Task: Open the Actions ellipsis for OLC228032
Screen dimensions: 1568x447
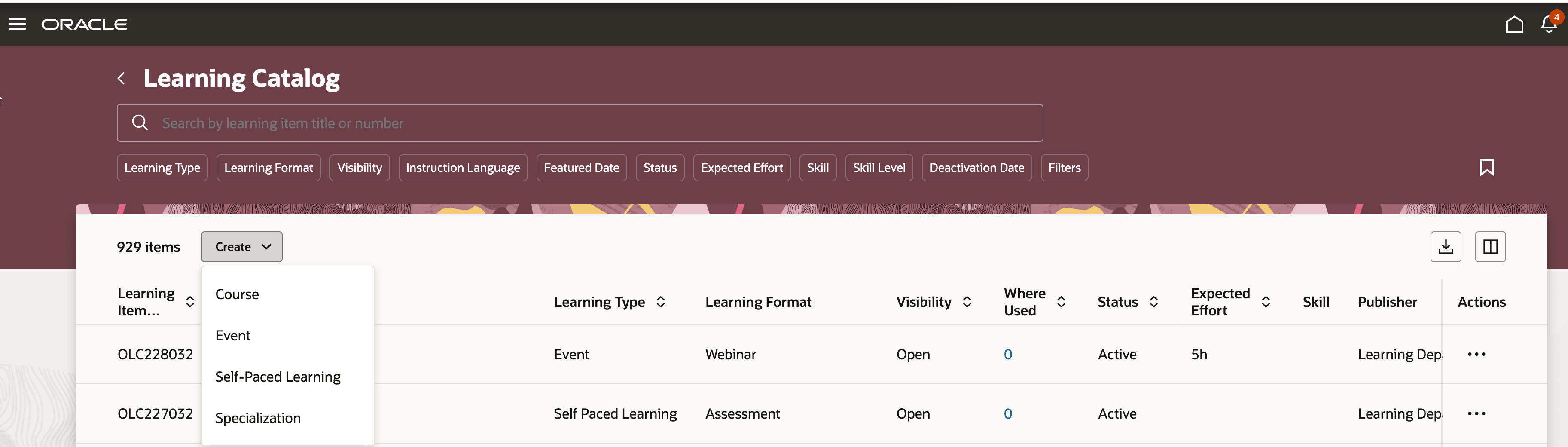Action: tap(1476, 354)
